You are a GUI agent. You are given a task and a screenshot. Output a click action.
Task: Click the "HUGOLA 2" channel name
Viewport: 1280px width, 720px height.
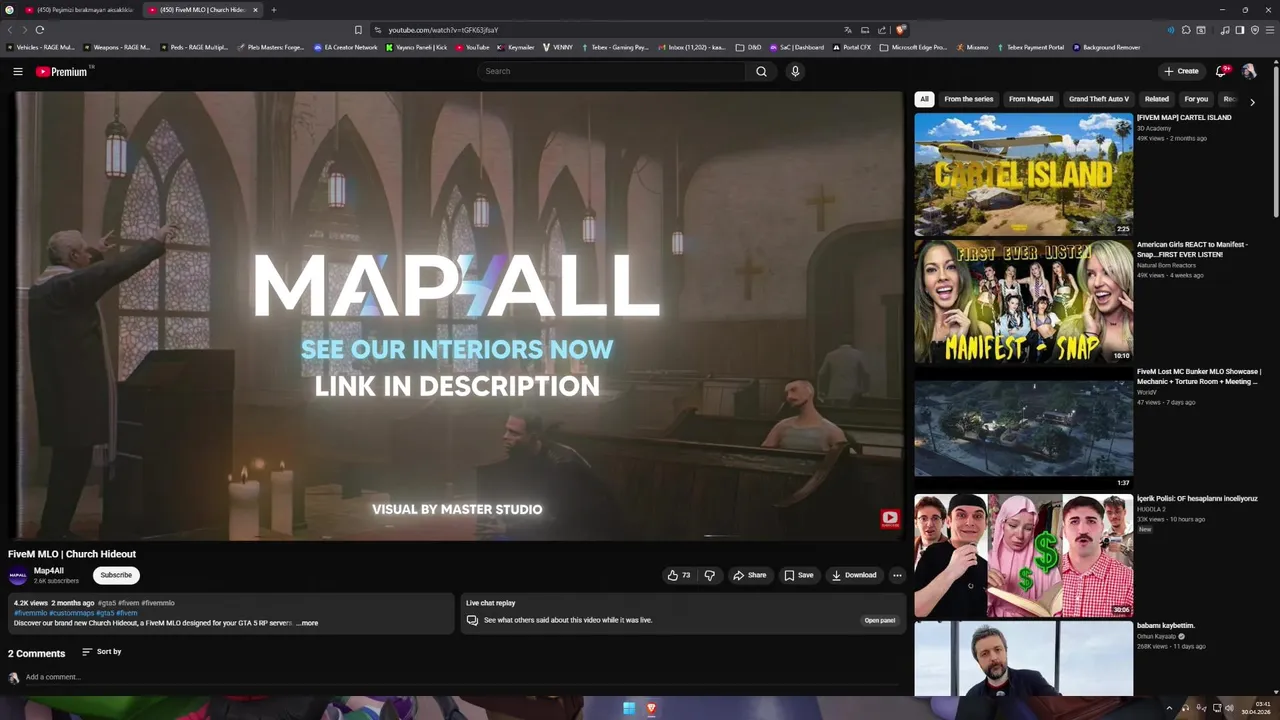tap(1153, 509)
